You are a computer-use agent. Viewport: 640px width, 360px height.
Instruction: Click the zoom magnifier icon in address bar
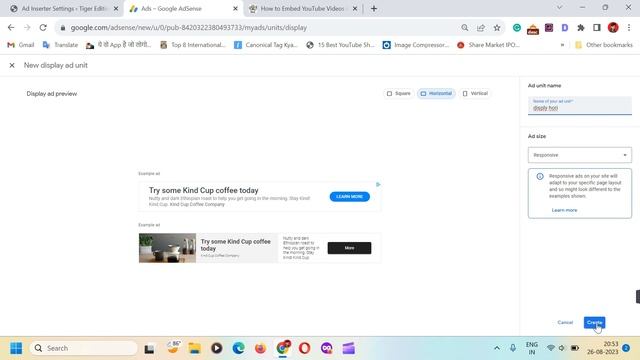(x=464, y=27)
